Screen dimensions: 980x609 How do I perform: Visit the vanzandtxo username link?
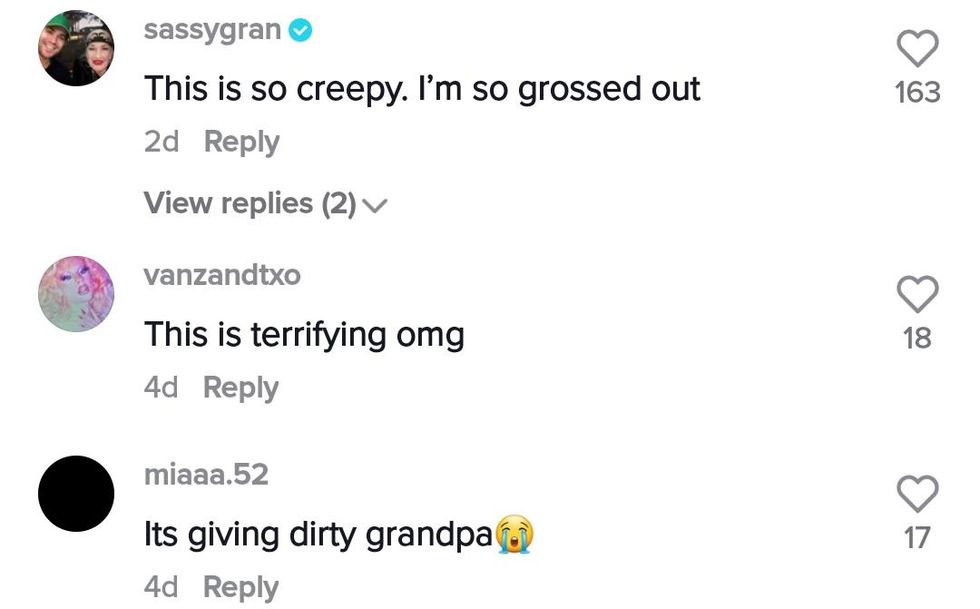click(x=222, y=276)
